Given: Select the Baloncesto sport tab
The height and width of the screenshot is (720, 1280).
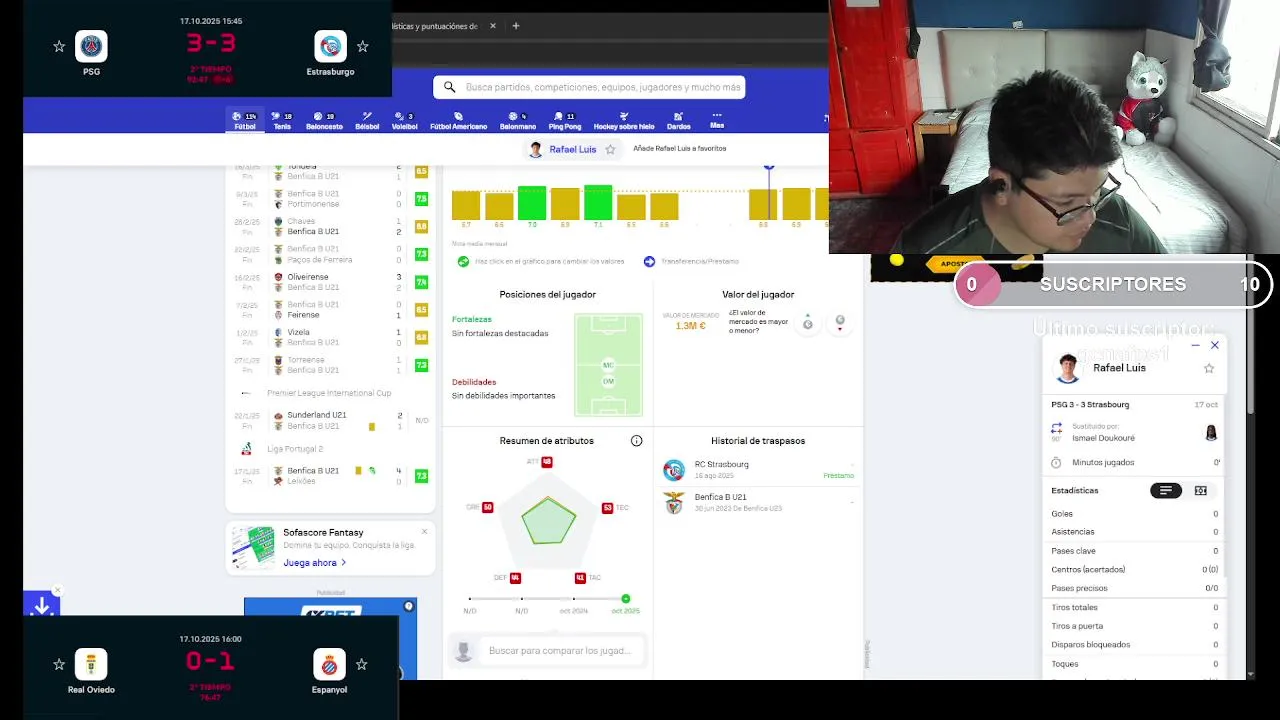Looking at the screenshot, I should tap(324, 121).
